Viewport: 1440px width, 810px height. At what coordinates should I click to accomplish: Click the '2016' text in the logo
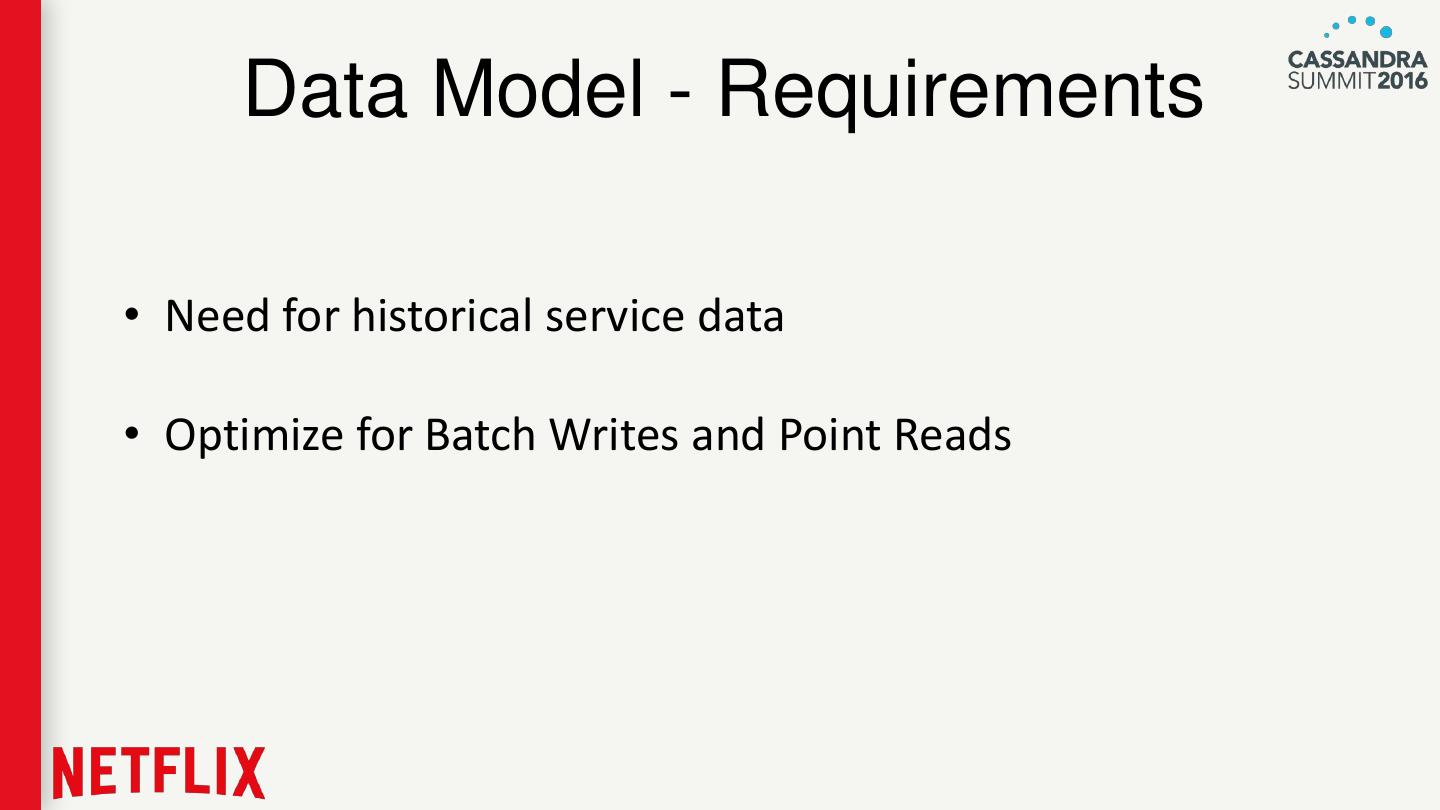pyautogui.click(x=1402, y=79)
